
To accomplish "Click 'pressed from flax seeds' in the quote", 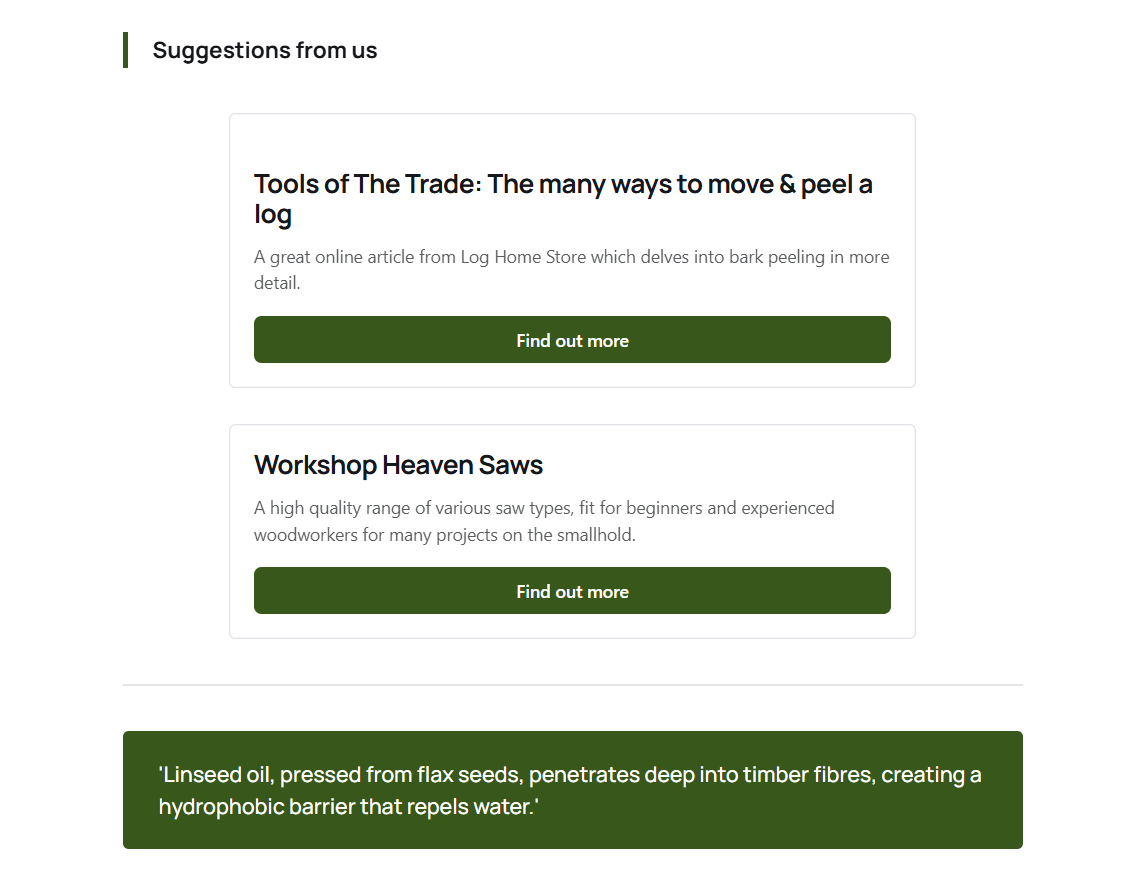I will [401, 774].
